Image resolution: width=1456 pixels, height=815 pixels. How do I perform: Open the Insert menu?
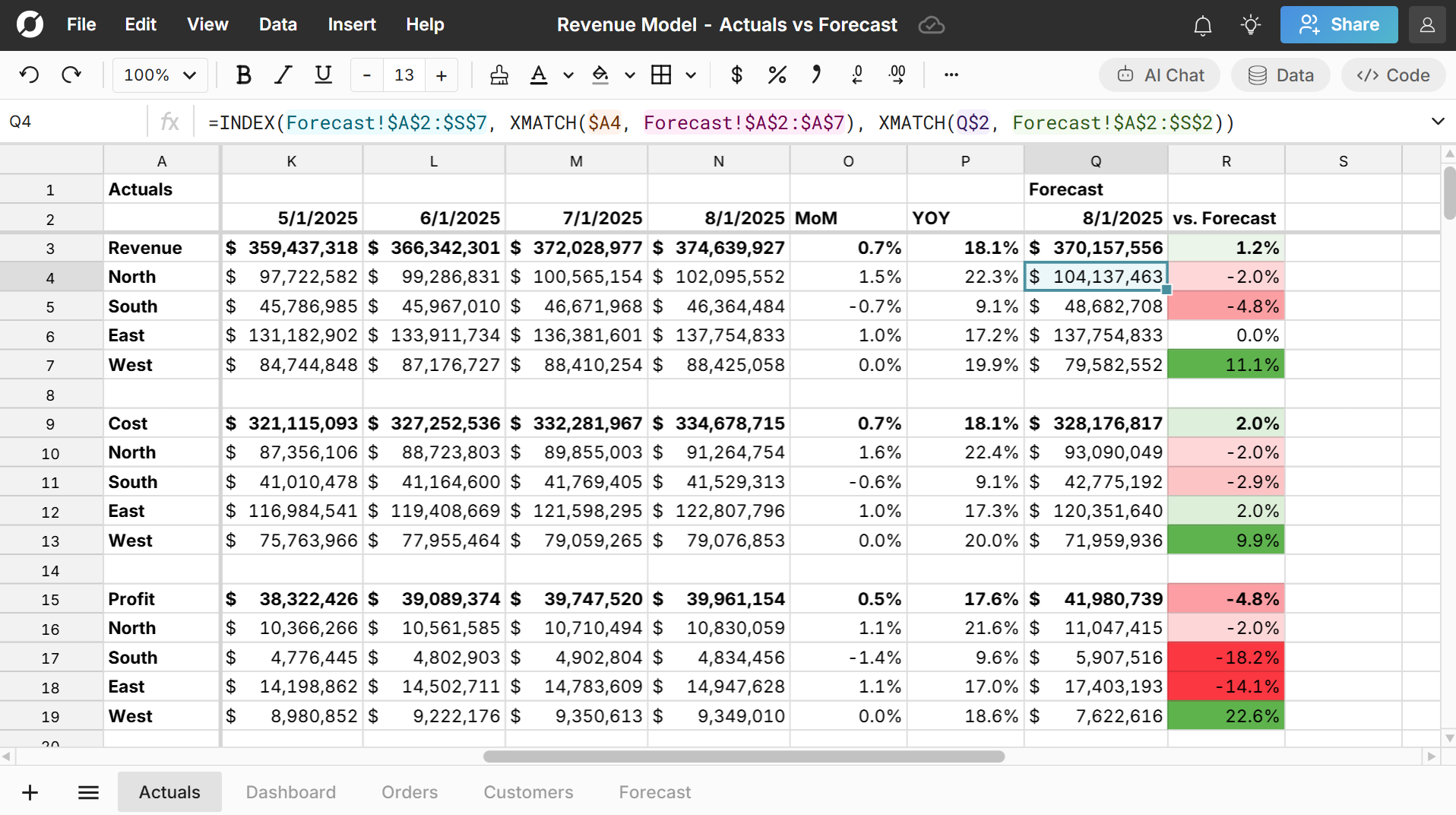coord(351,24)
